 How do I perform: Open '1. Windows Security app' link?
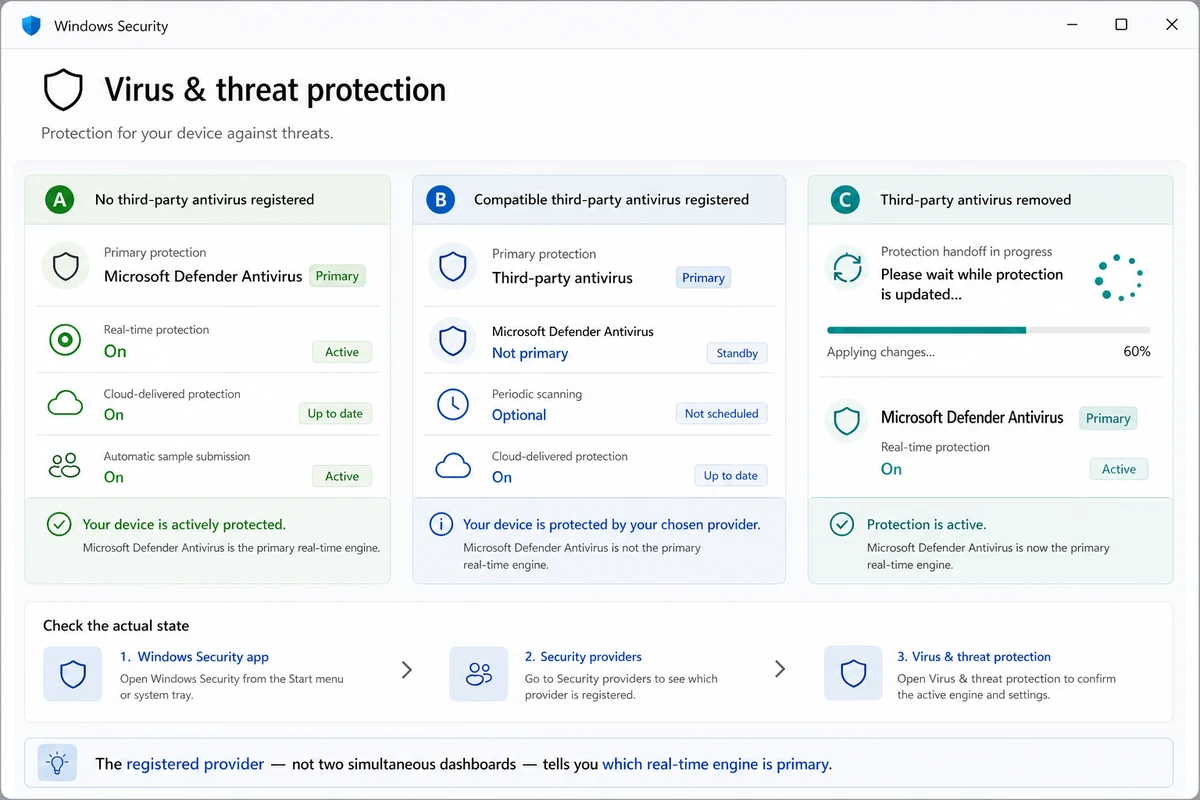194,657
